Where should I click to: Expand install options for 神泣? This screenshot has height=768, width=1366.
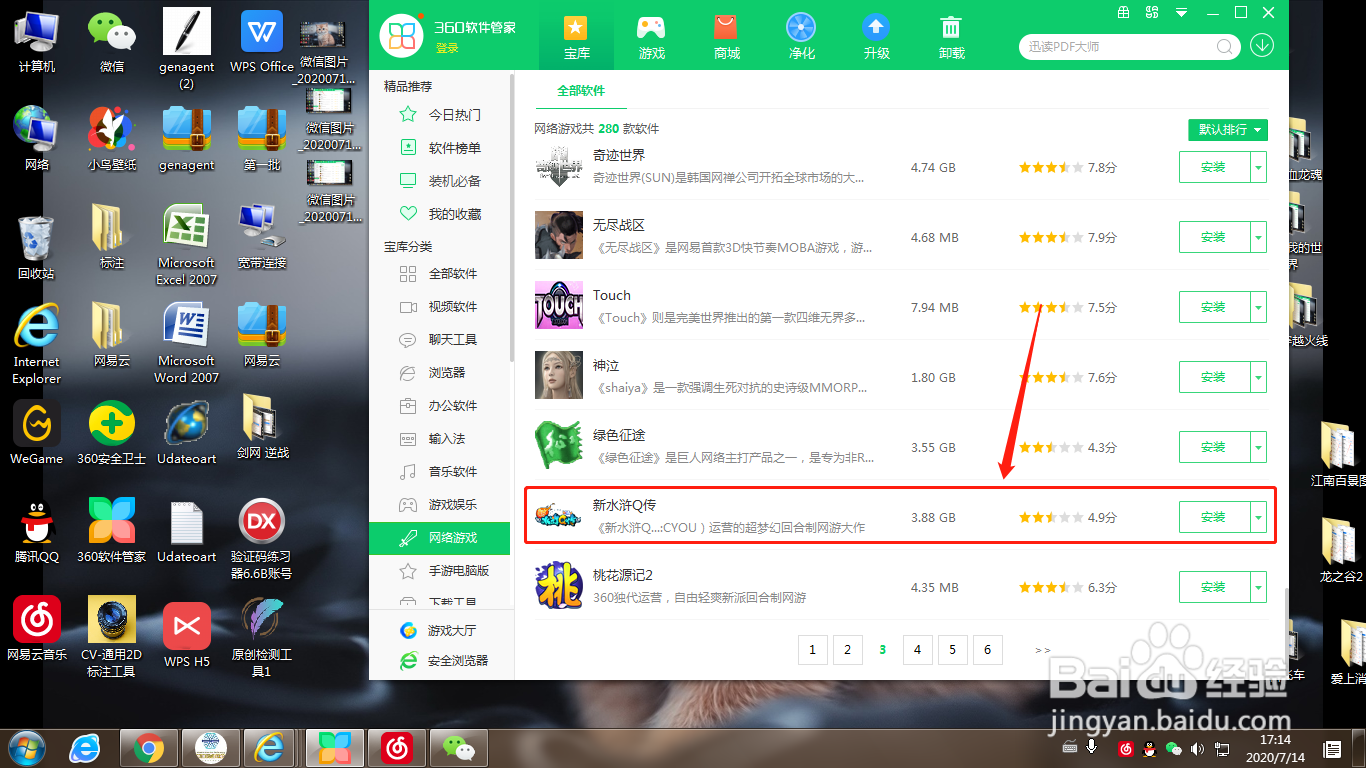(x=1259, y=377)
